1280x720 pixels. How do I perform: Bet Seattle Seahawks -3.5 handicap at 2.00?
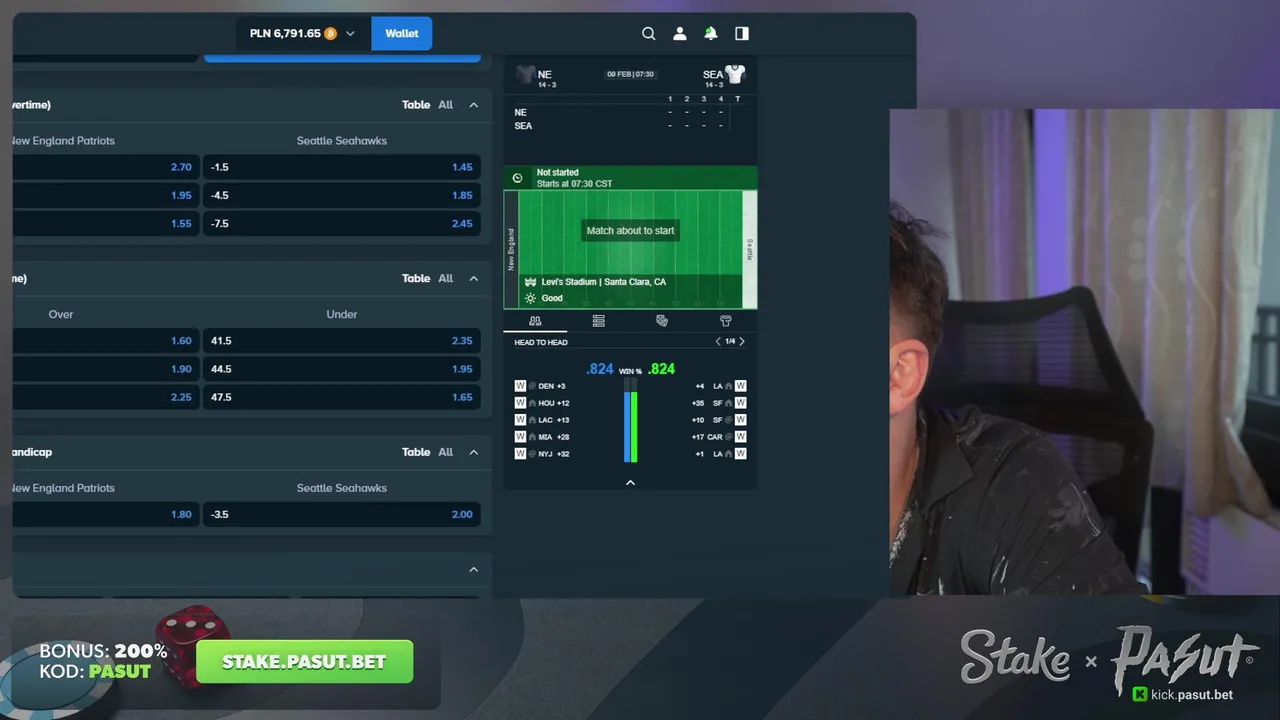point(342,514)
